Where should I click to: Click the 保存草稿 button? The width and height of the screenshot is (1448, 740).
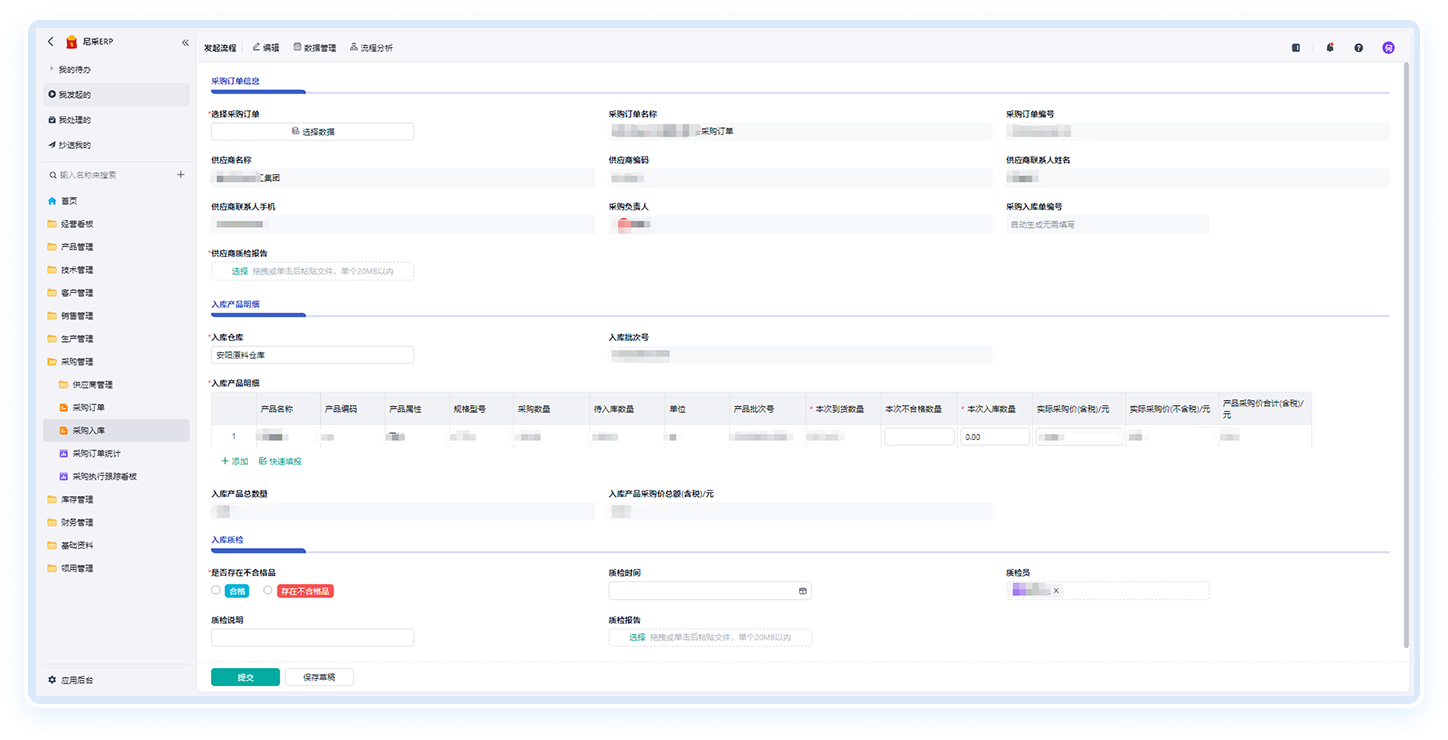pyautogui.click(x=319, y=677)
